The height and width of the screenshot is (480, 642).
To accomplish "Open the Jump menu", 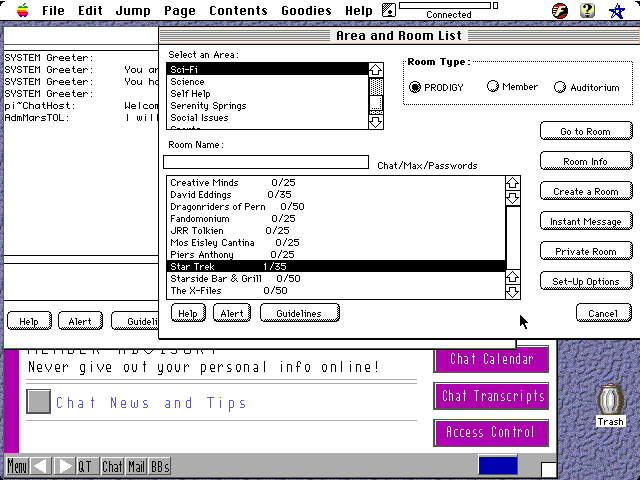I will click(x=133, y=10).
